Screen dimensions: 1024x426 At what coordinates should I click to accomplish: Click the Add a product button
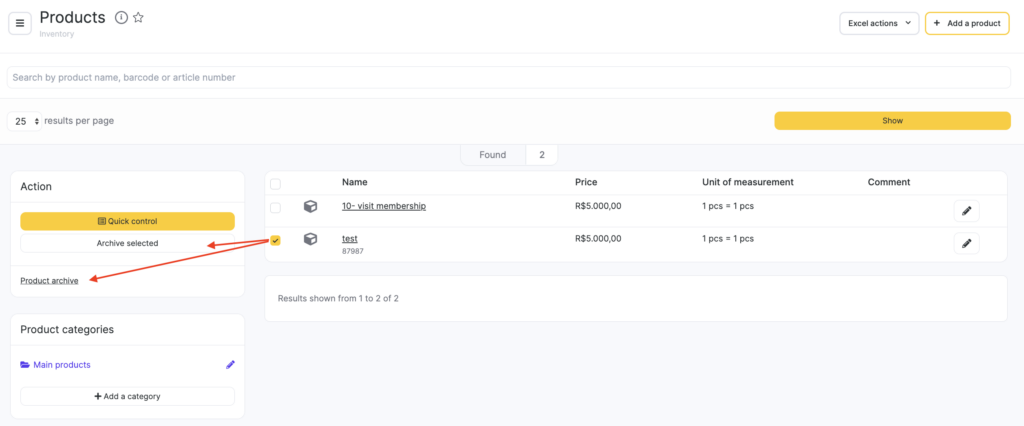[x=966, y=23]
